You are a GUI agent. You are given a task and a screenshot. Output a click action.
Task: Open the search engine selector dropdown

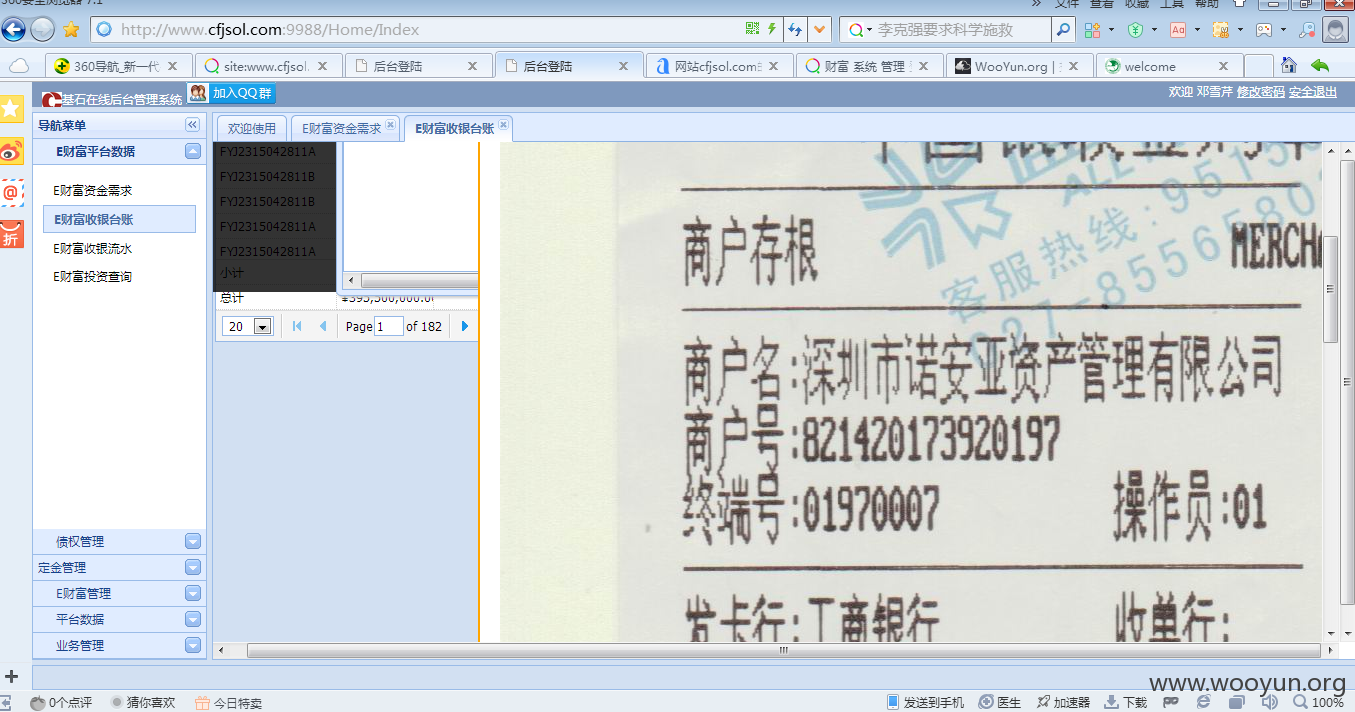859,30
